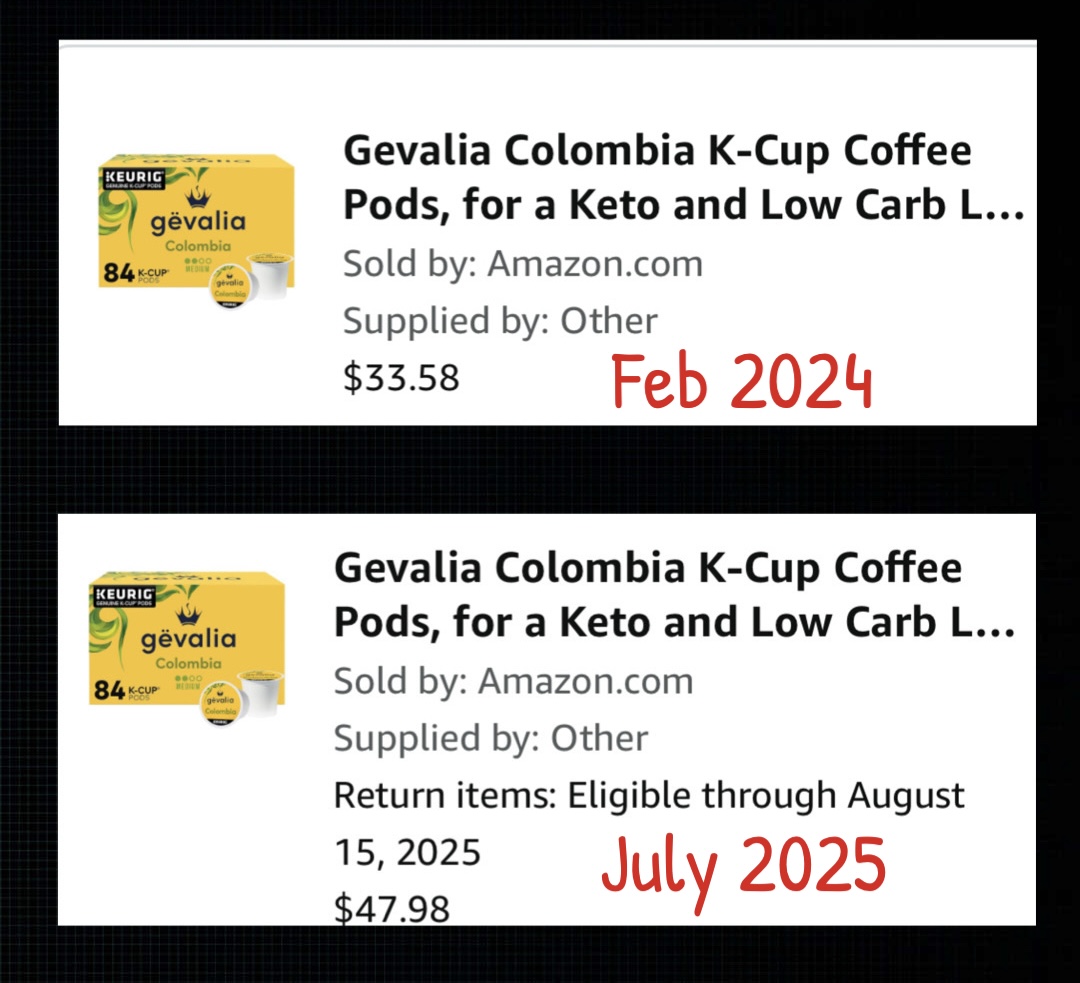1080x983 pixels.
Task: Select 'Sold by: Amazon.com' in the top order
Action: click(523, 264)
